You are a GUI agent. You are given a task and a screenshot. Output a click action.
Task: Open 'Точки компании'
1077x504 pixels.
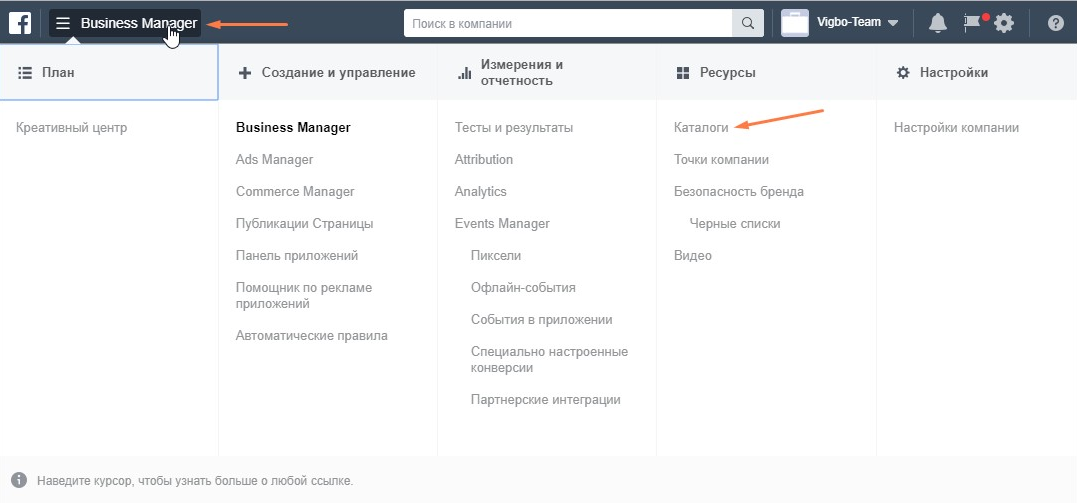[x=721, y=159]
